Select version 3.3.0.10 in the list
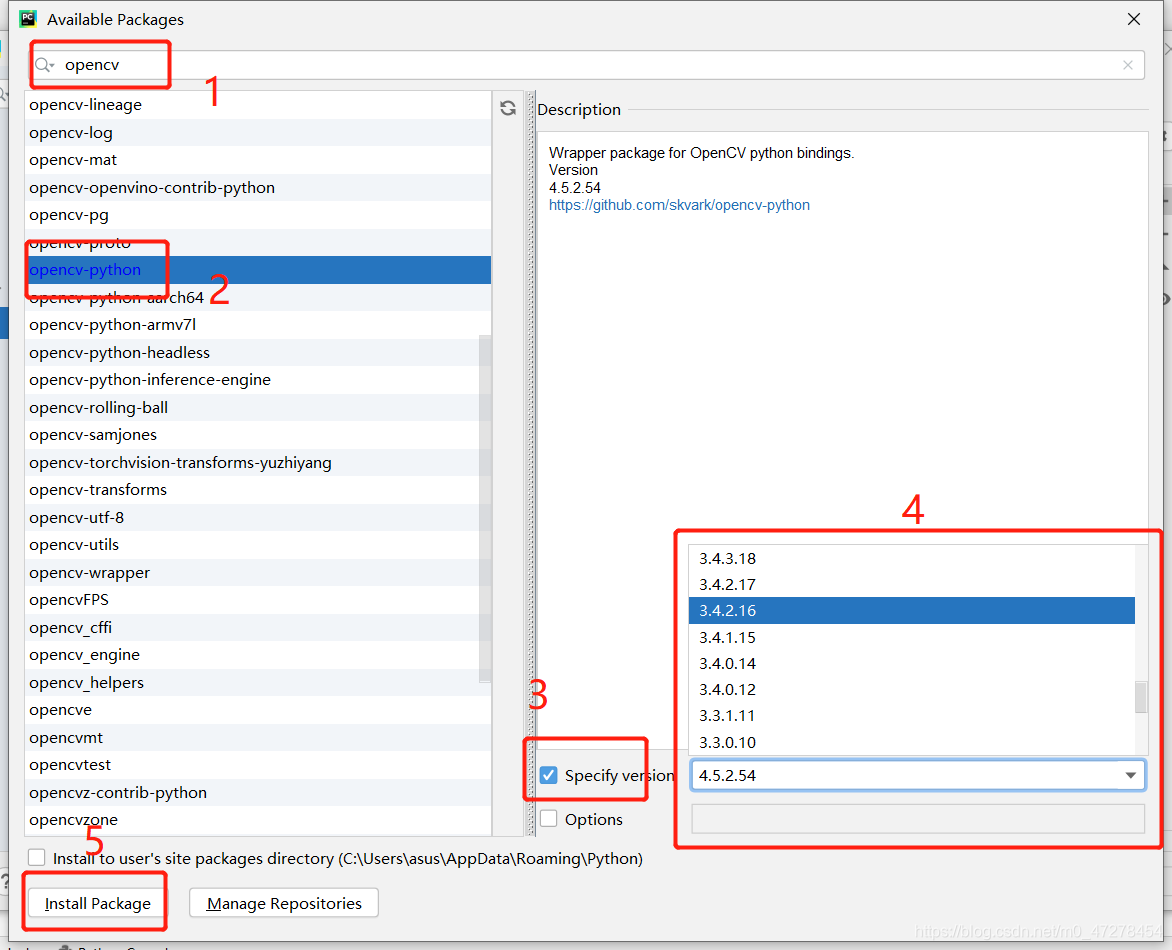 pyautogui.click(x=912, y=742)
